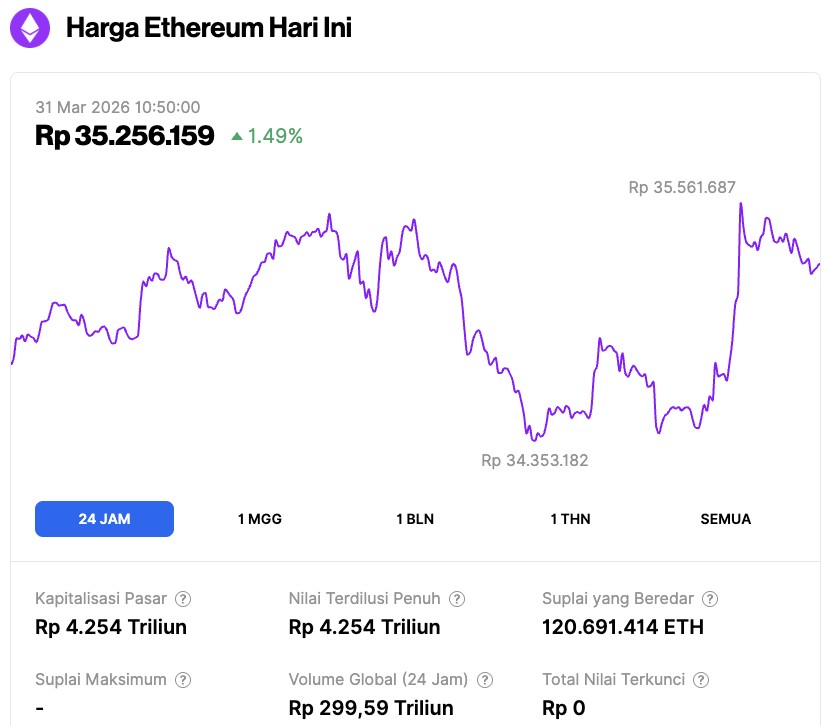Click help icon next to Suplai yang Beredar
The image size is (824, 726).
coord(710,599)
